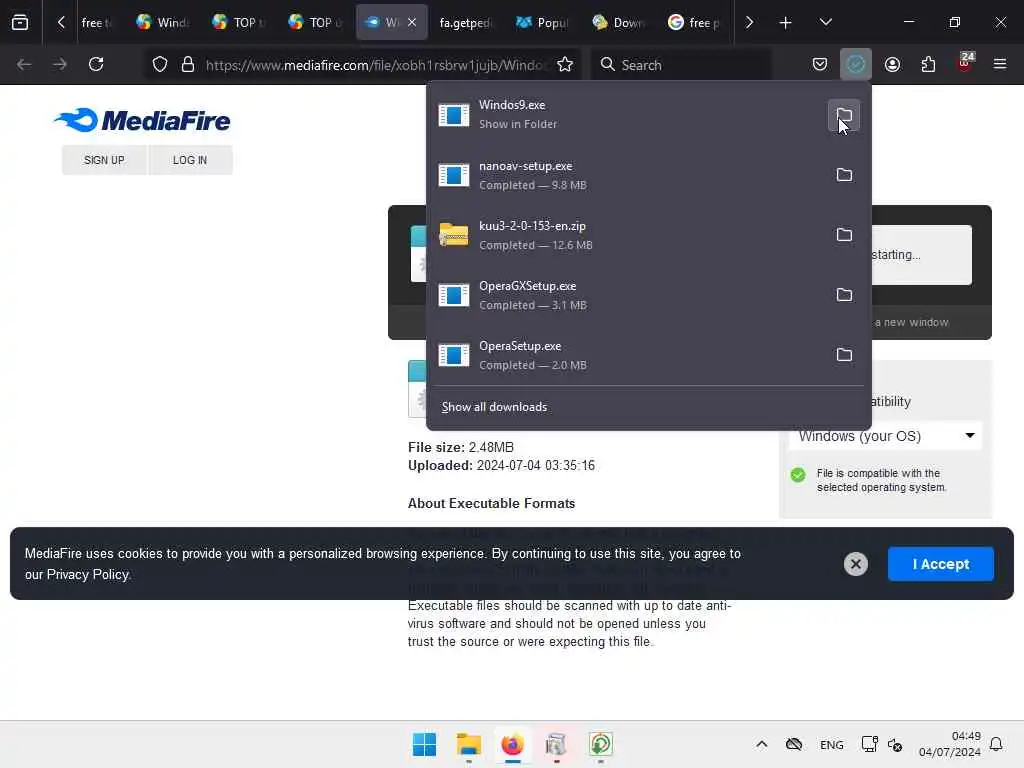The image size is (1024, 768).
Task: Accept cookies with I Accept
Action: coord(940,564)
